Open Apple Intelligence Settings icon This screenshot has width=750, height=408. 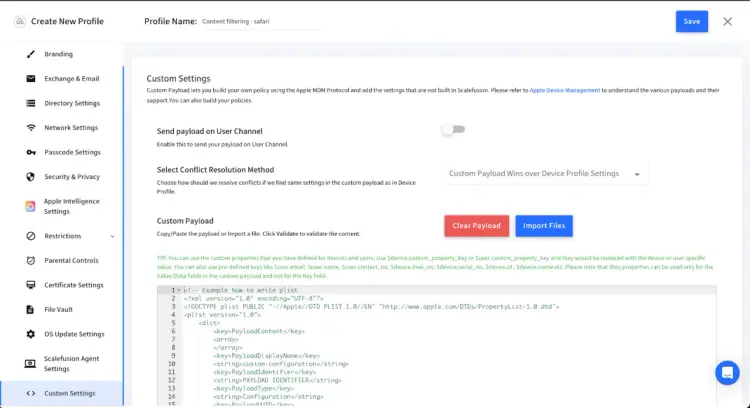point(31,206)
